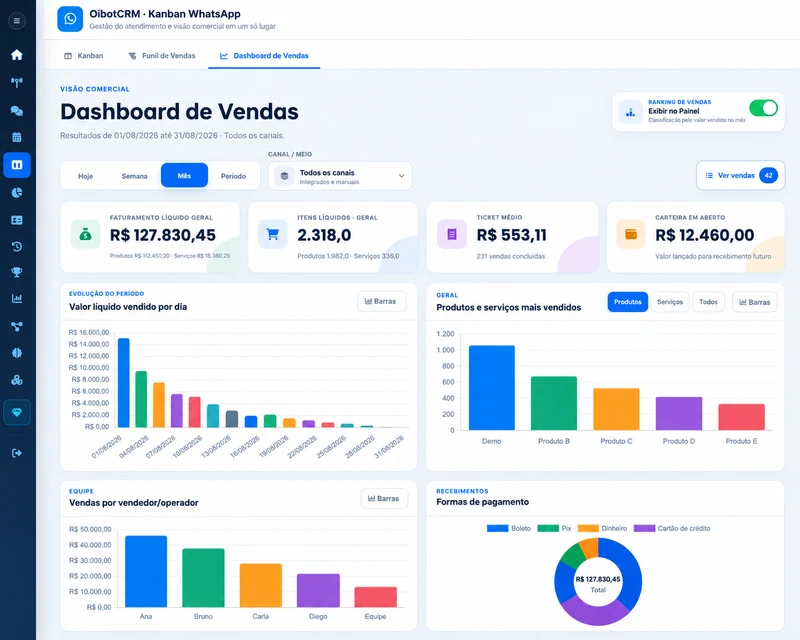Click the 42 count badge on Ver vendas
This screenshot has height=640, width=800.
pos(768,176)
